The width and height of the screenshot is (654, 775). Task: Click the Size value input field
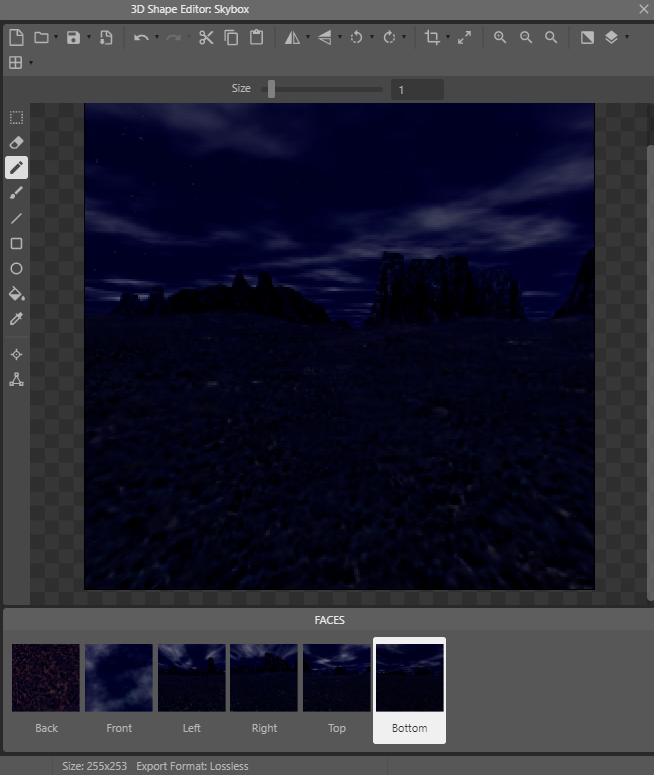[x=417, y=89]
